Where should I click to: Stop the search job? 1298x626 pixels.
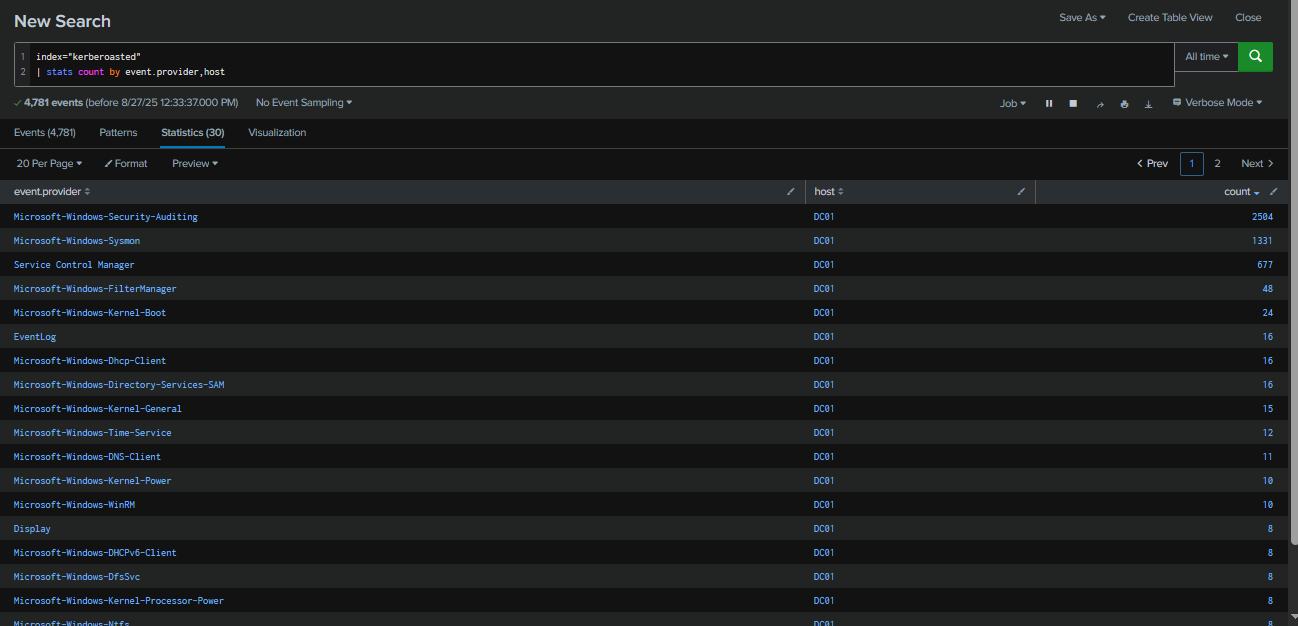[x=1073, y=103]
